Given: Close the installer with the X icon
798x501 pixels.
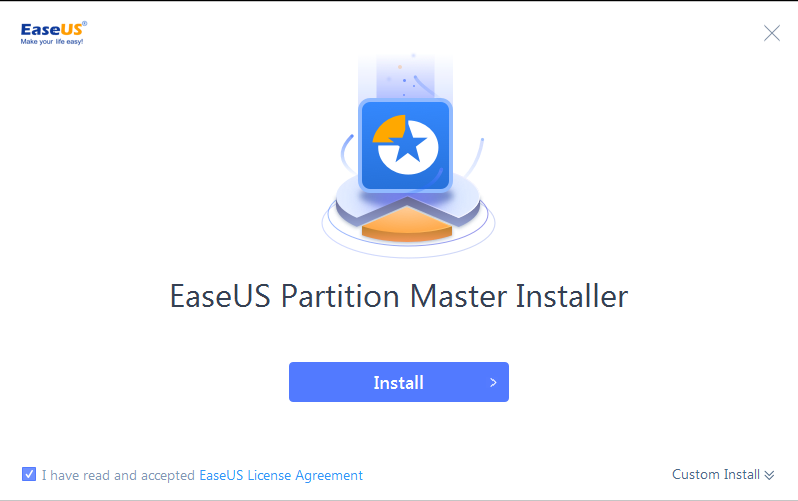Looking at the screenshot, I should [x=772, y=33].
